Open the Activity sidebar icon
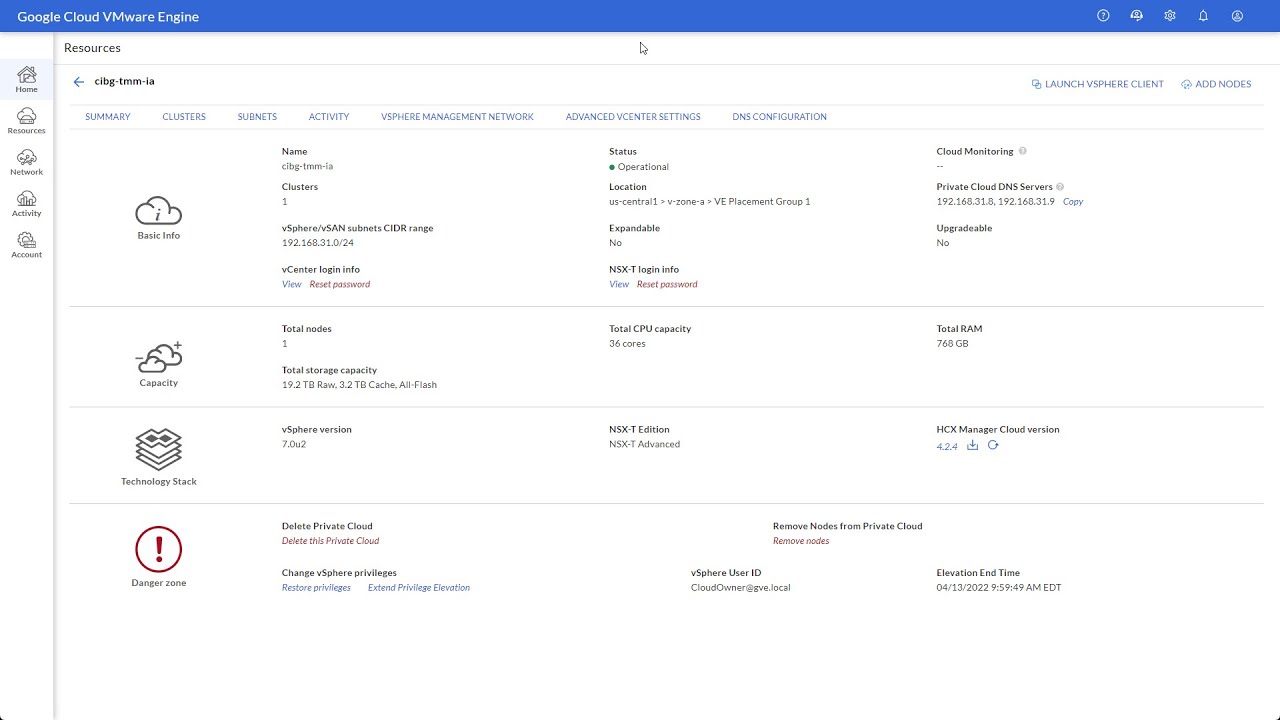1280x720 pixels. 27,203
